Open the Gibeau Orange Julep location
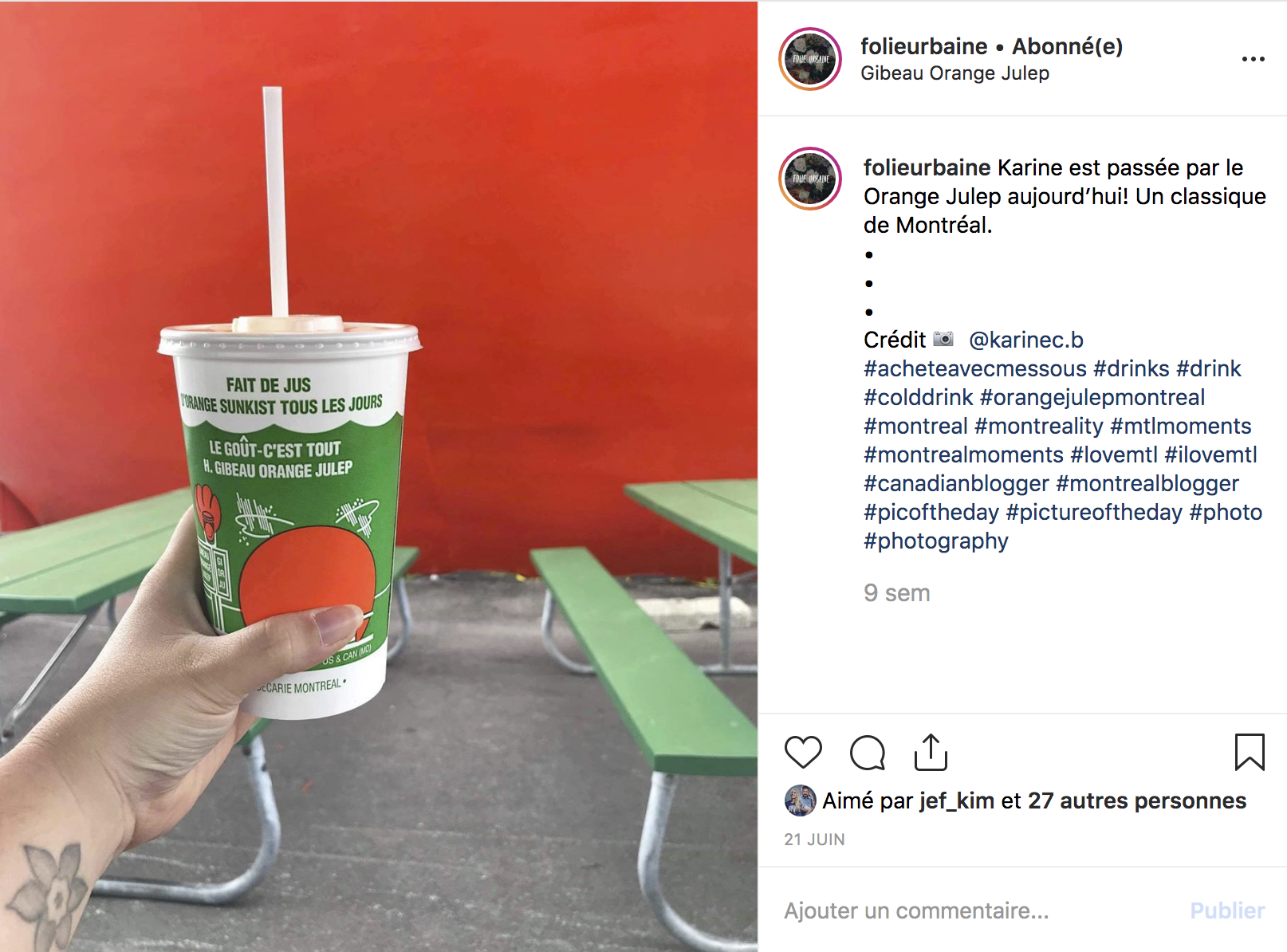The image size is (1287, 952). [x=954, y=73]
